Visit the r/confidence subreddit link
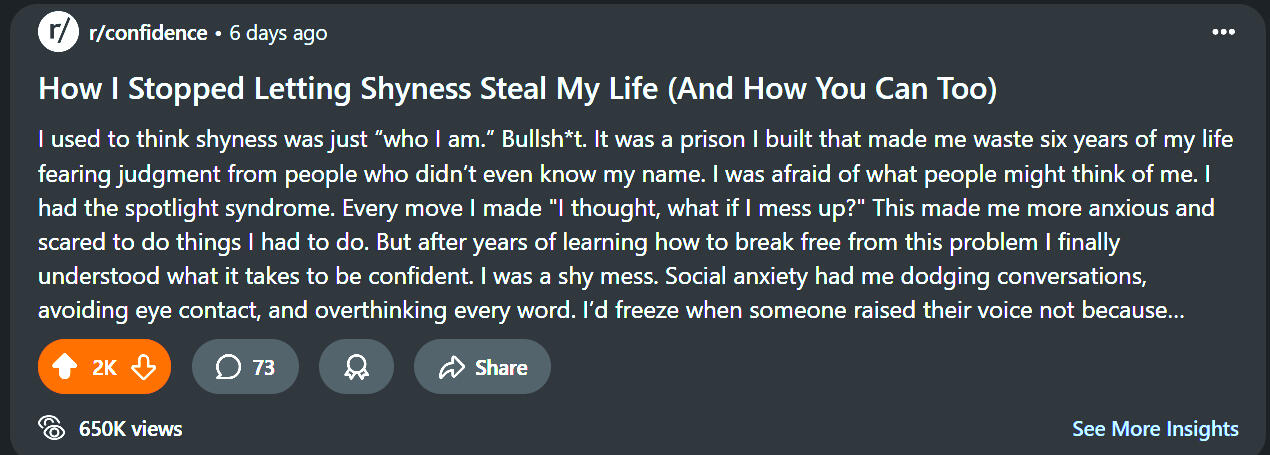 point(149,33)
